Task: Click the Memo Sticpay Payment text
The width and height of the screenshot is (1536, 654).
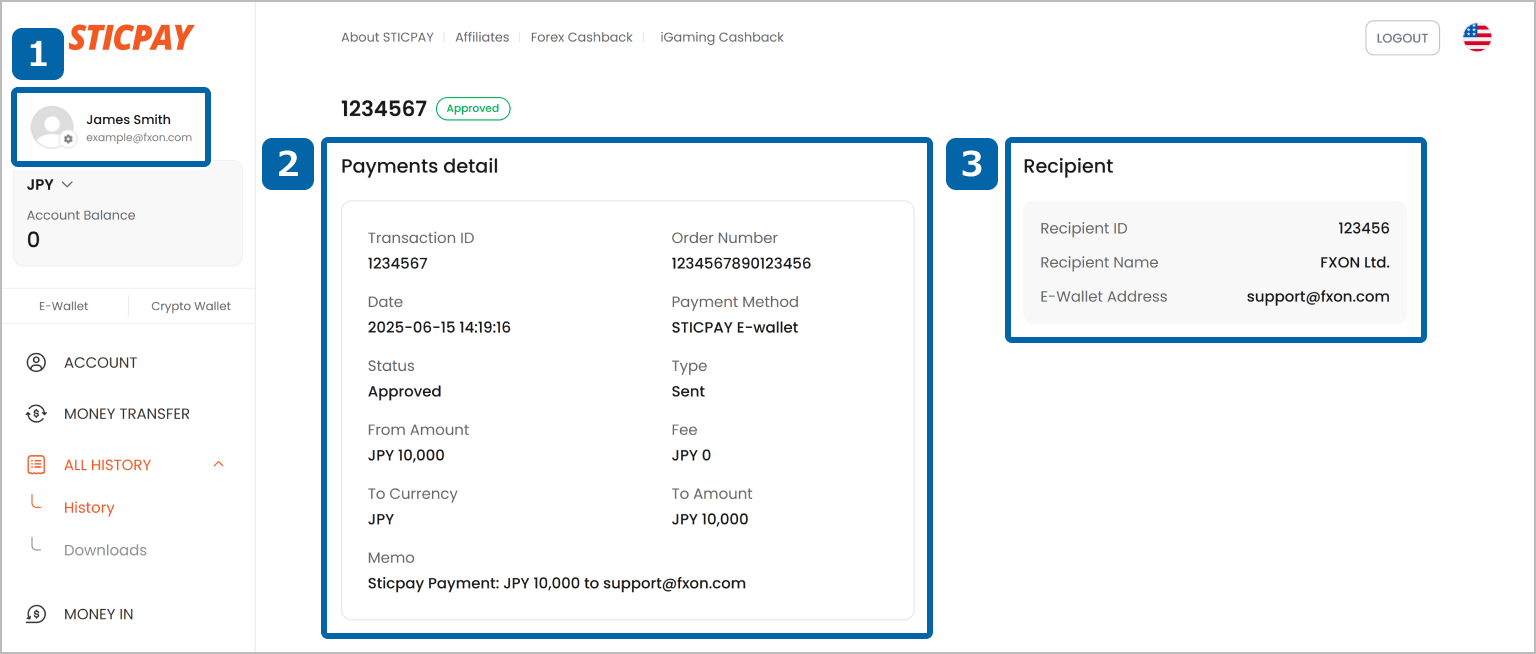Action: click(x=557, y=583)
